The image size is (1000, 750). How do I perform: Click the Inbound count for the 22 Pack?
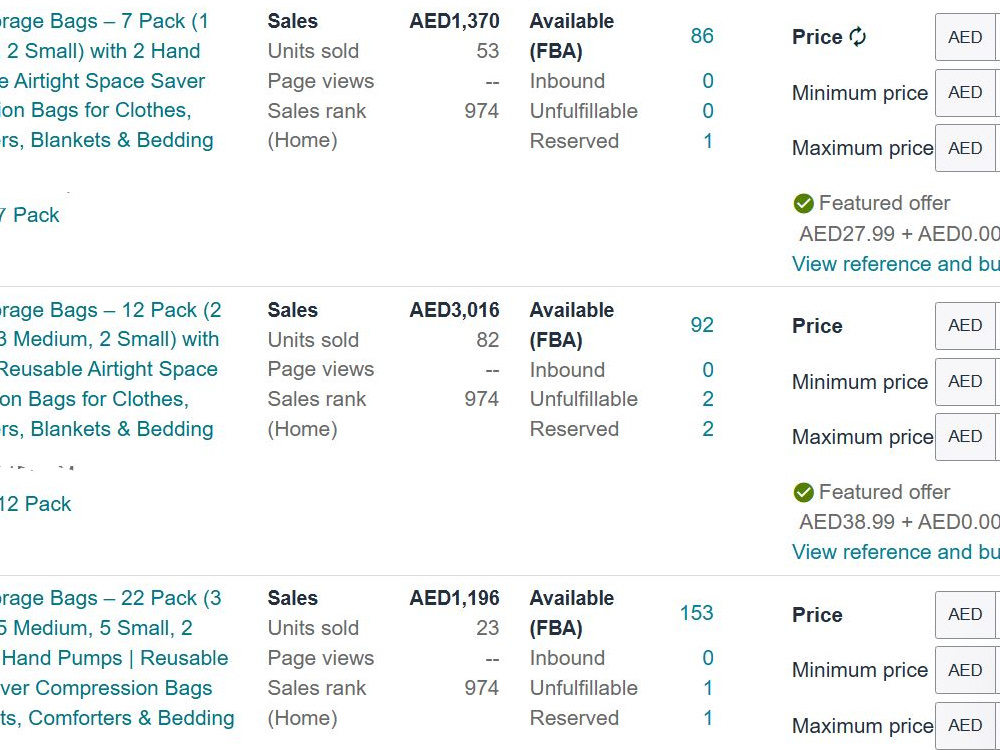[x=708, y=658]
